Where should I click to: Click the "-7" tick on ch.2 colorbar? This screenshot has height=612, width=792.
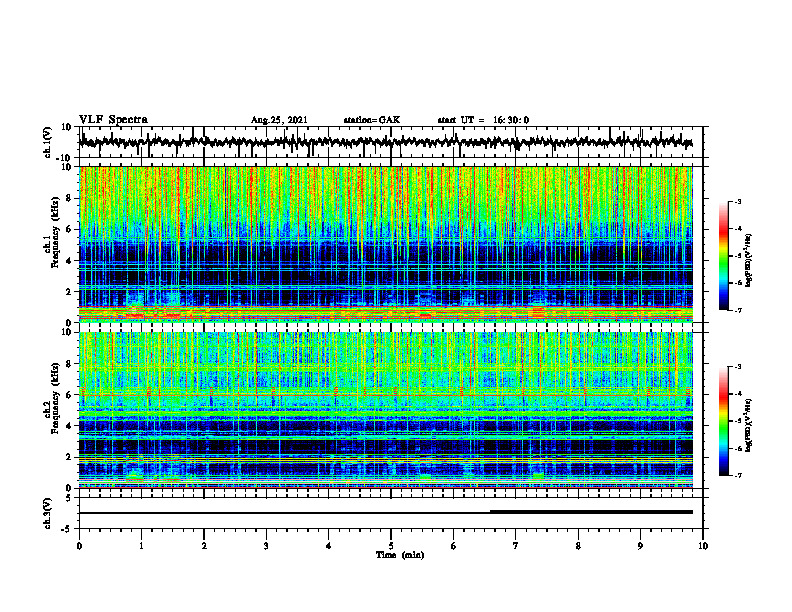click(737, 475)
